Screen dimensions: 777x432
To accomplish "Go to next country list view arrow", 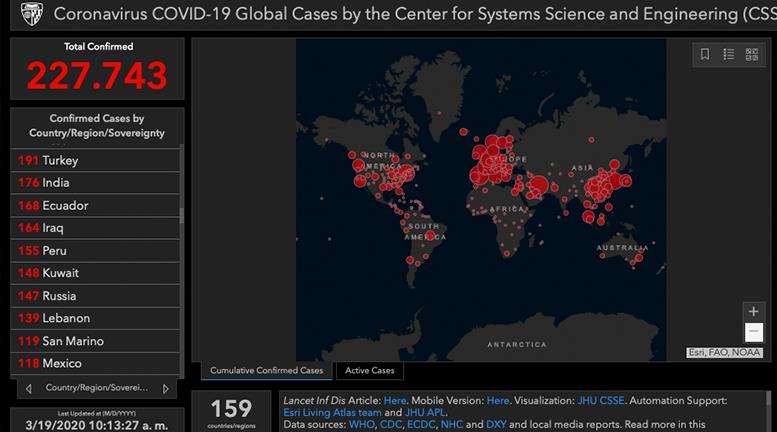I will tap(166, 389).
